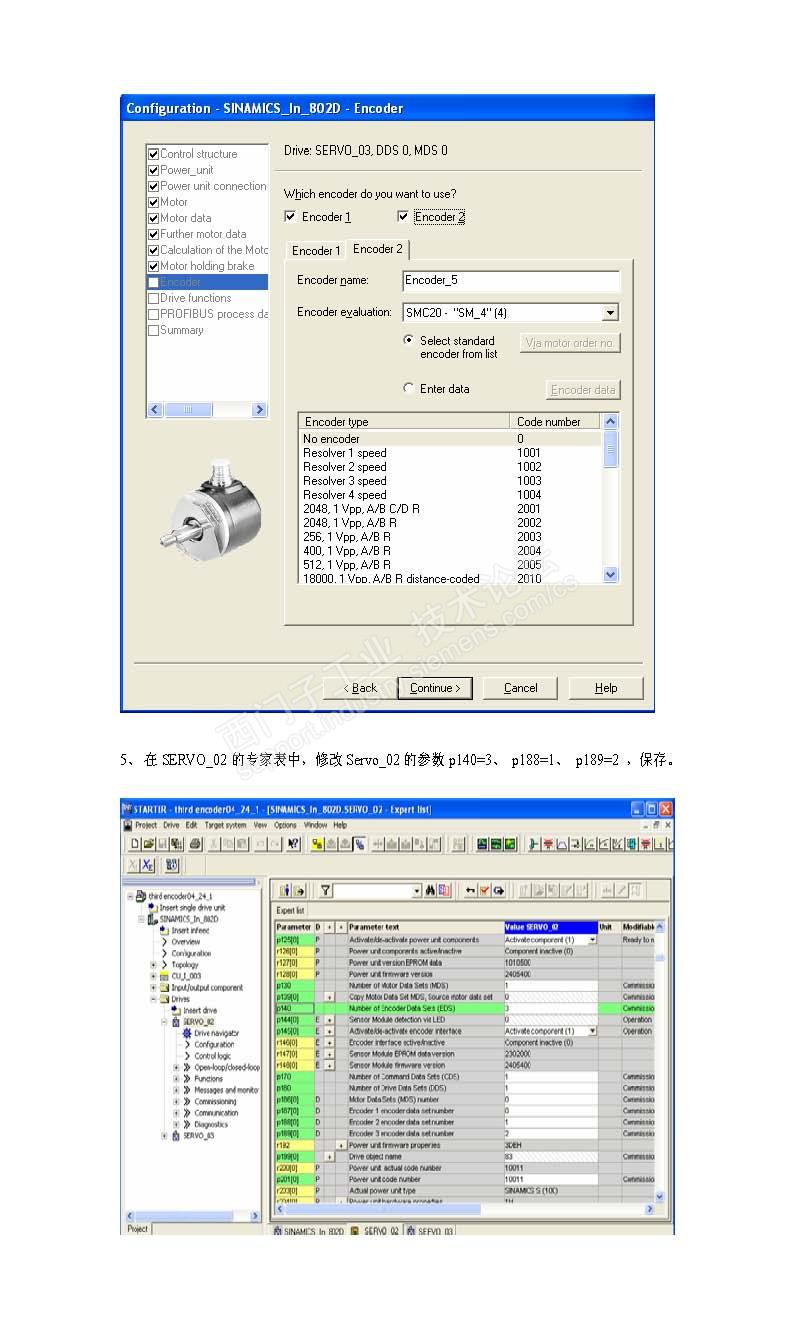This screenshot has width=794, height=1322.
Task: Click the first icon in expert list toolbar
Action: 285,890
